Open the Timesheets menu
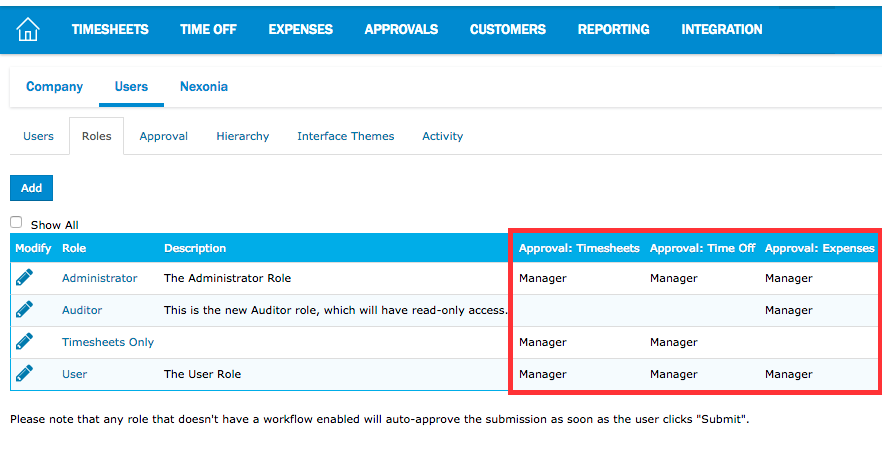Screen dimensions: 882x466 click(x=110, y=29)
